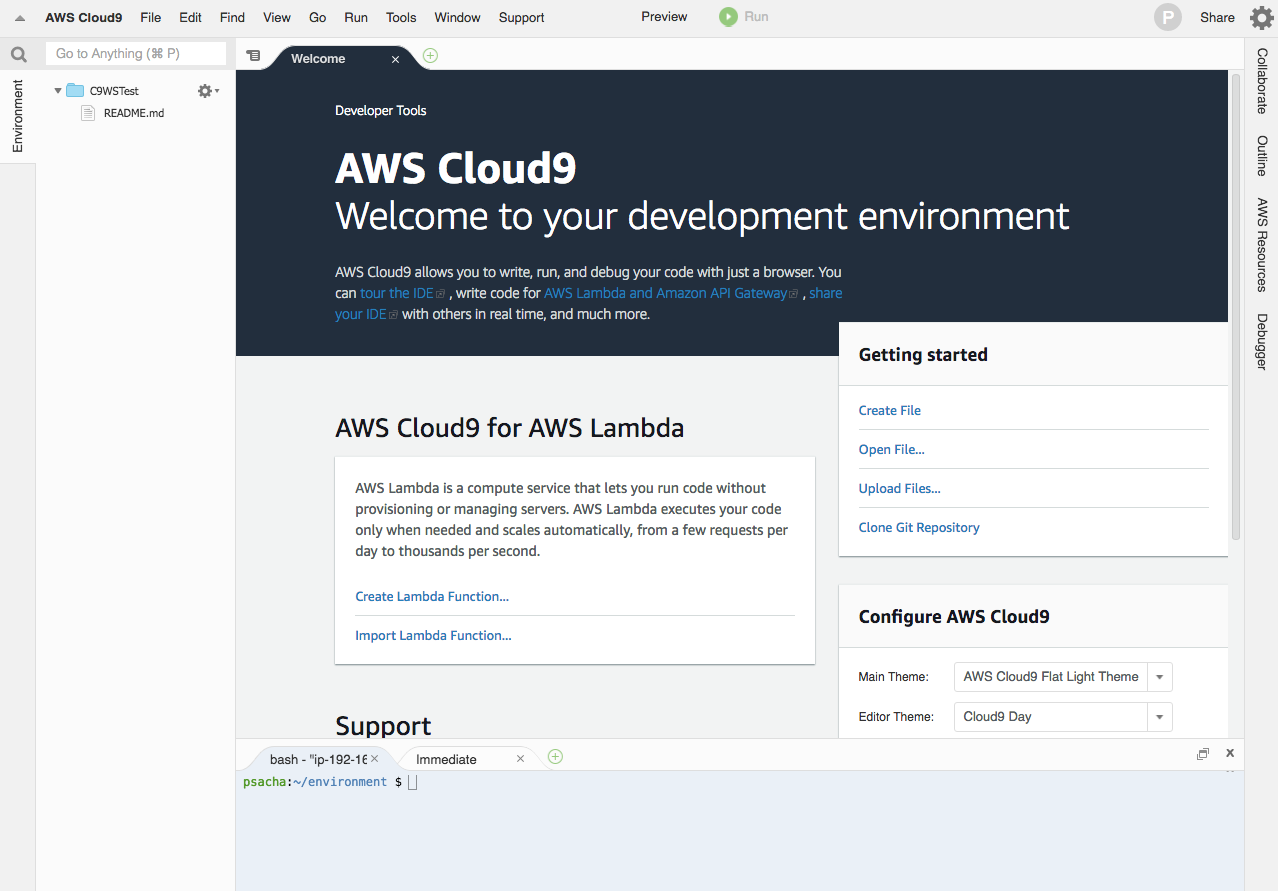Select README.md in the file tree

[134, 113]
